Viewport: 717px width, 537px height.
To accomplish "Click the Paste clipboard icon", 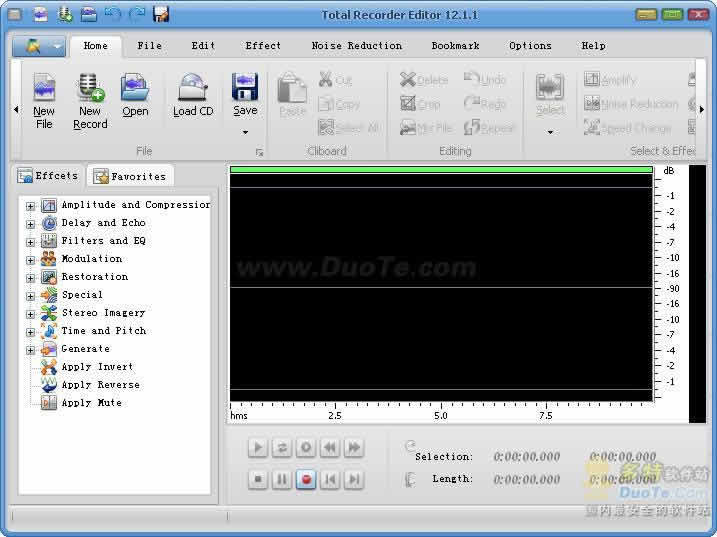I will point(292,88).
